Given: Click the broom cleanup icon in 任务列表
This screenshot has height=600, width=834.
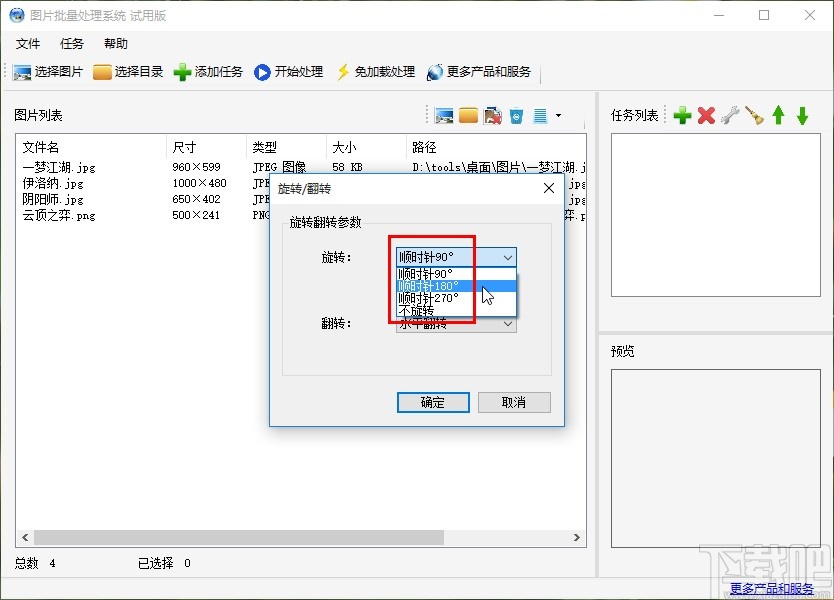Looking at the screenshot, I should 754,114.
